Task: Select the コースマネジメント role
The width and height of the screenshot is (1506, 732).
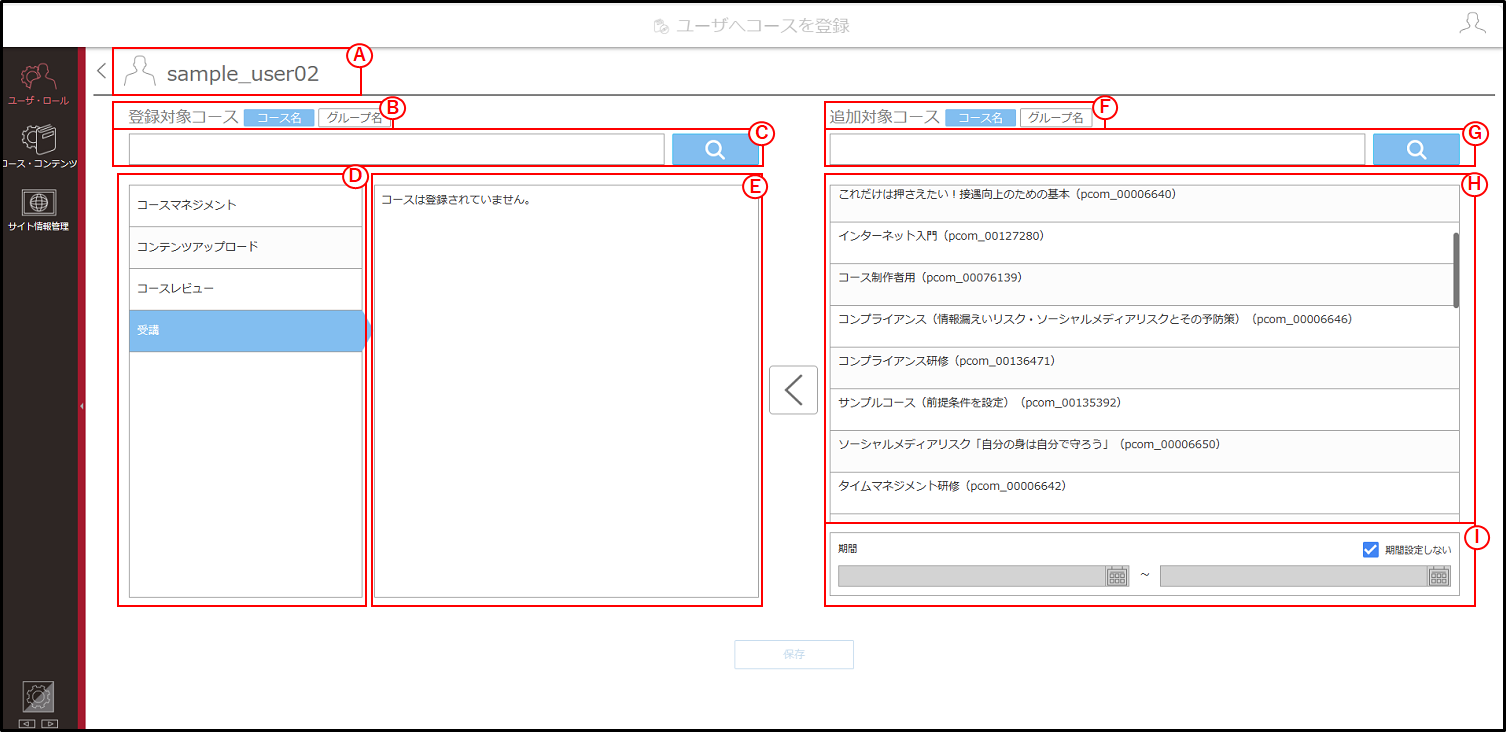Action: tap(246, 205)
